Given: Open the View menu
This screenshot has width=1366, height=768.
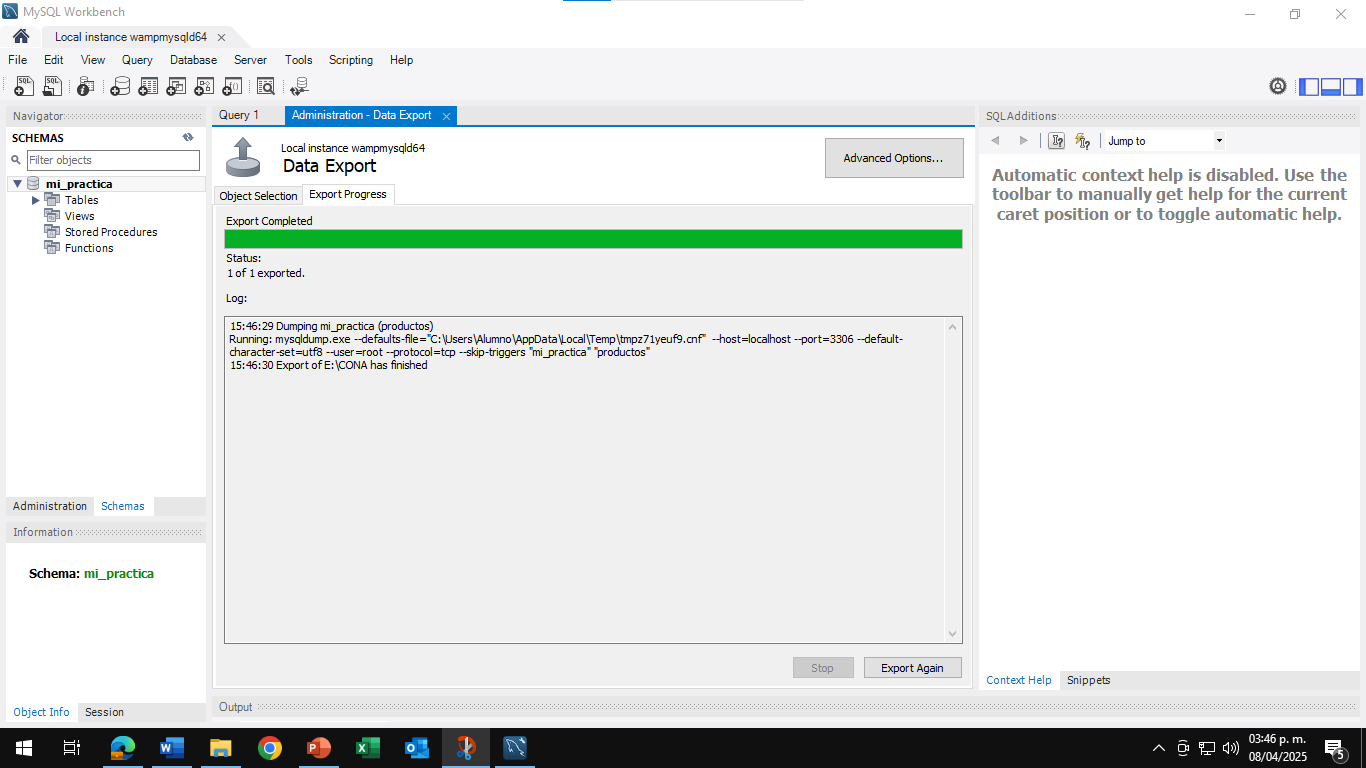Looking at the screenshot, I should 93,60.
